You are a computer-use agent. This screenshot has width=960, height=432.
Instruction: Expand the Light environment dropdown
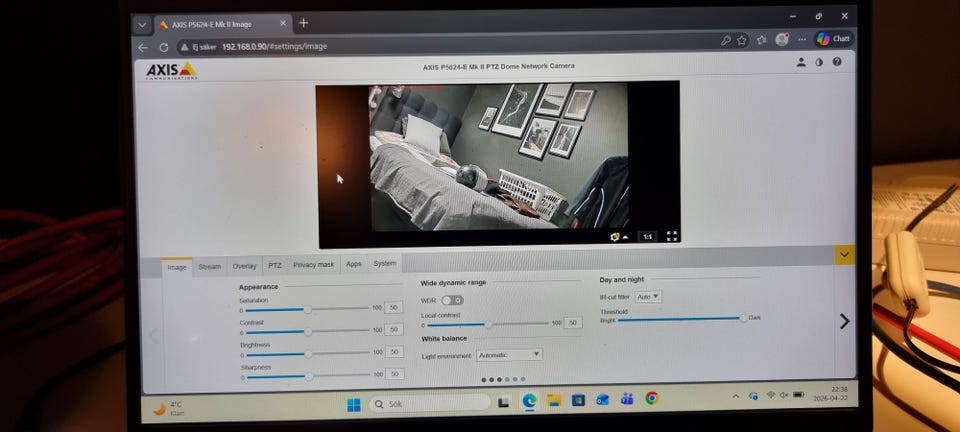pyautogui.click(x=509, y=355)
